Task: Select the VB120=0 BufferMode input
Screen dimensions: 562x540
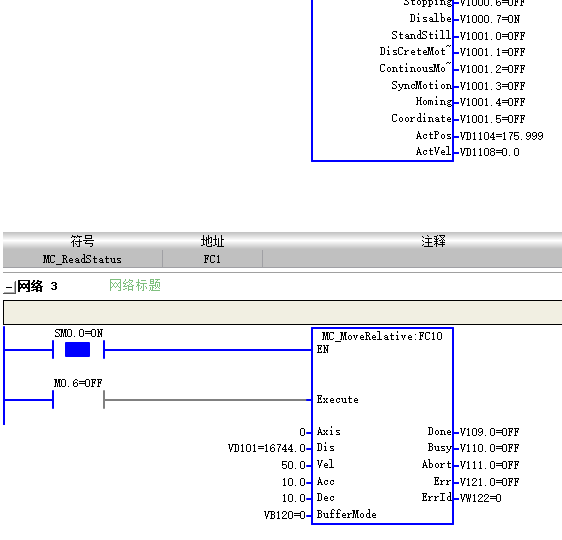Action: click(285, 515)
